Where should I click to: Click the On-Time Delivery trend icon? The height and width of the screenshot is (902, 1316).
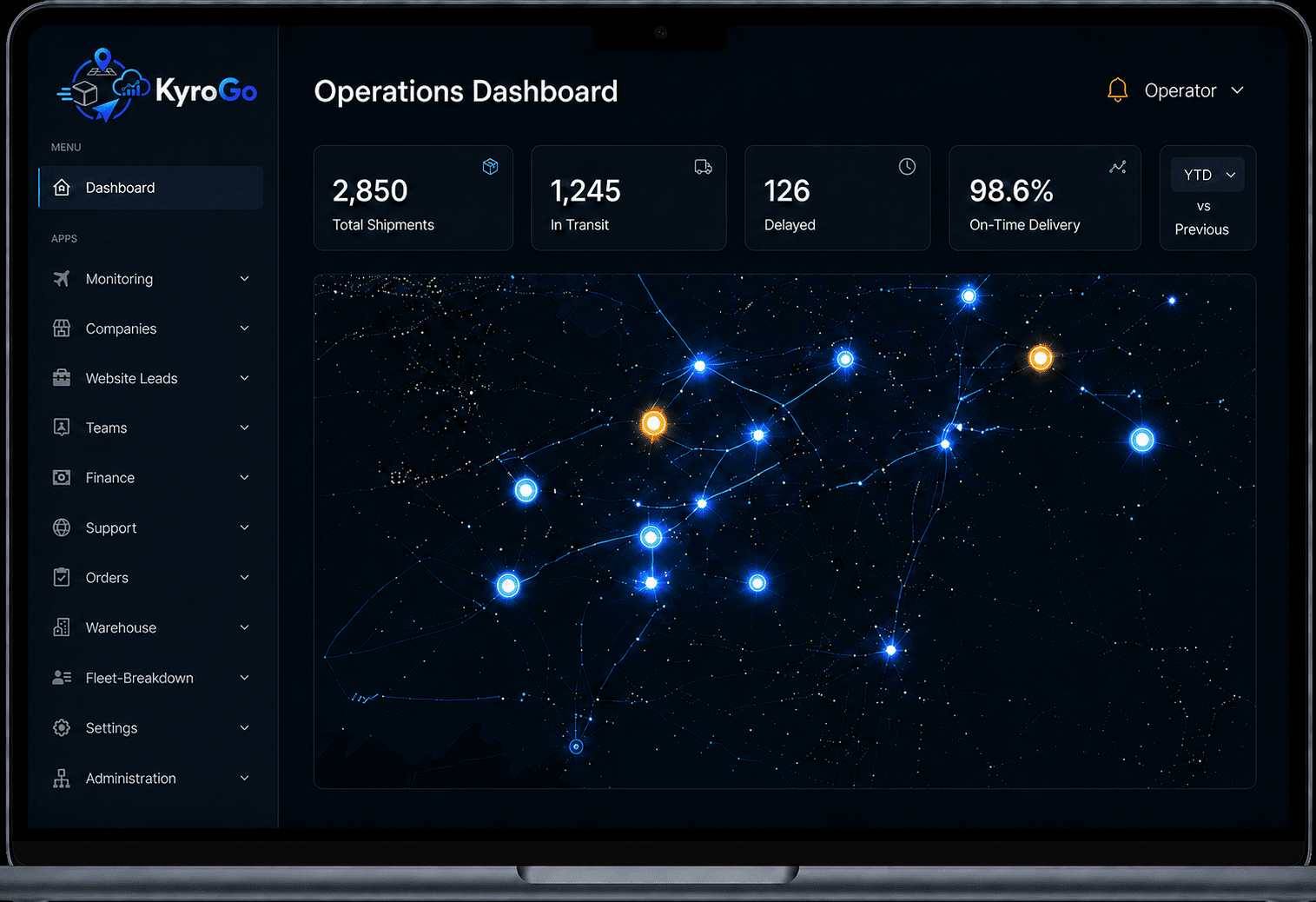tap(1118, 167)
